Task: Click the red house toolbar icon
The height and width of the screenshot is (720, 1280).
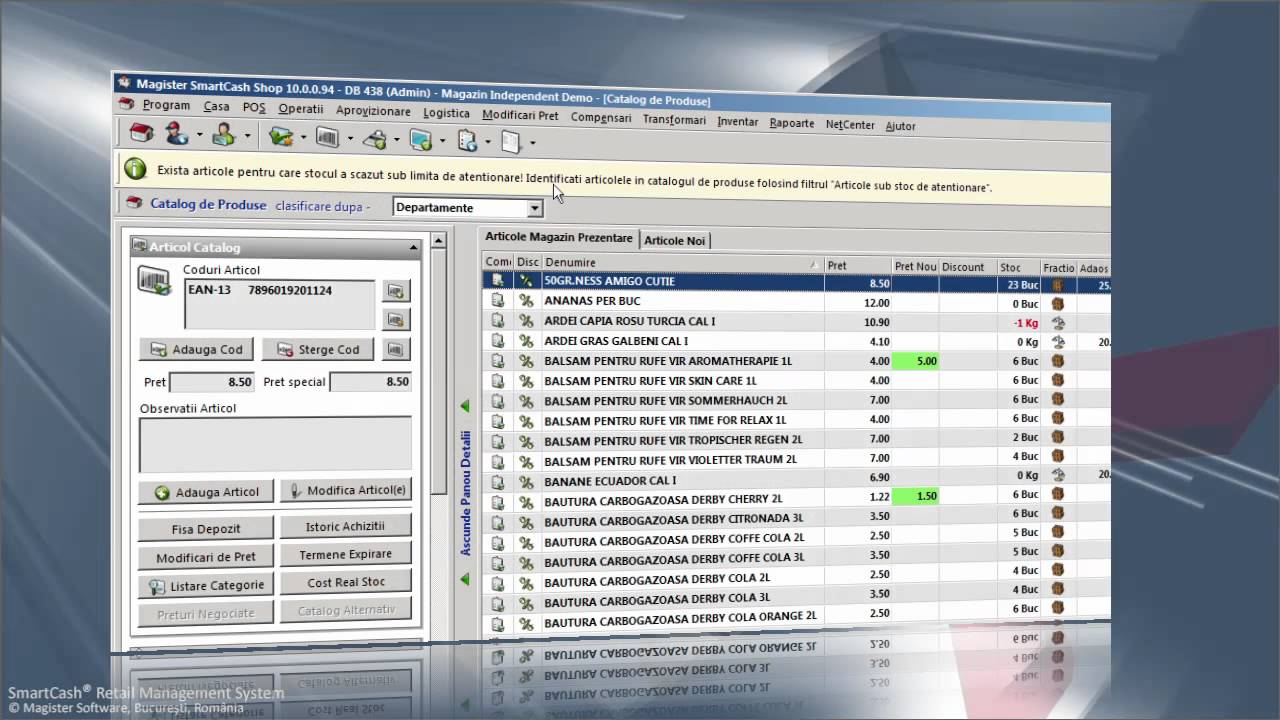Action: tap(141, 133)
